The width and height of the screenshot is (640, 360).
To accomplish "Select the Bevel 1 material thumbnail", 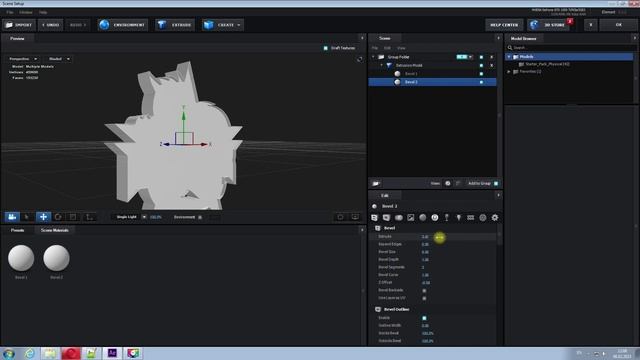I will pyautogui.click(x=21, y=258).
